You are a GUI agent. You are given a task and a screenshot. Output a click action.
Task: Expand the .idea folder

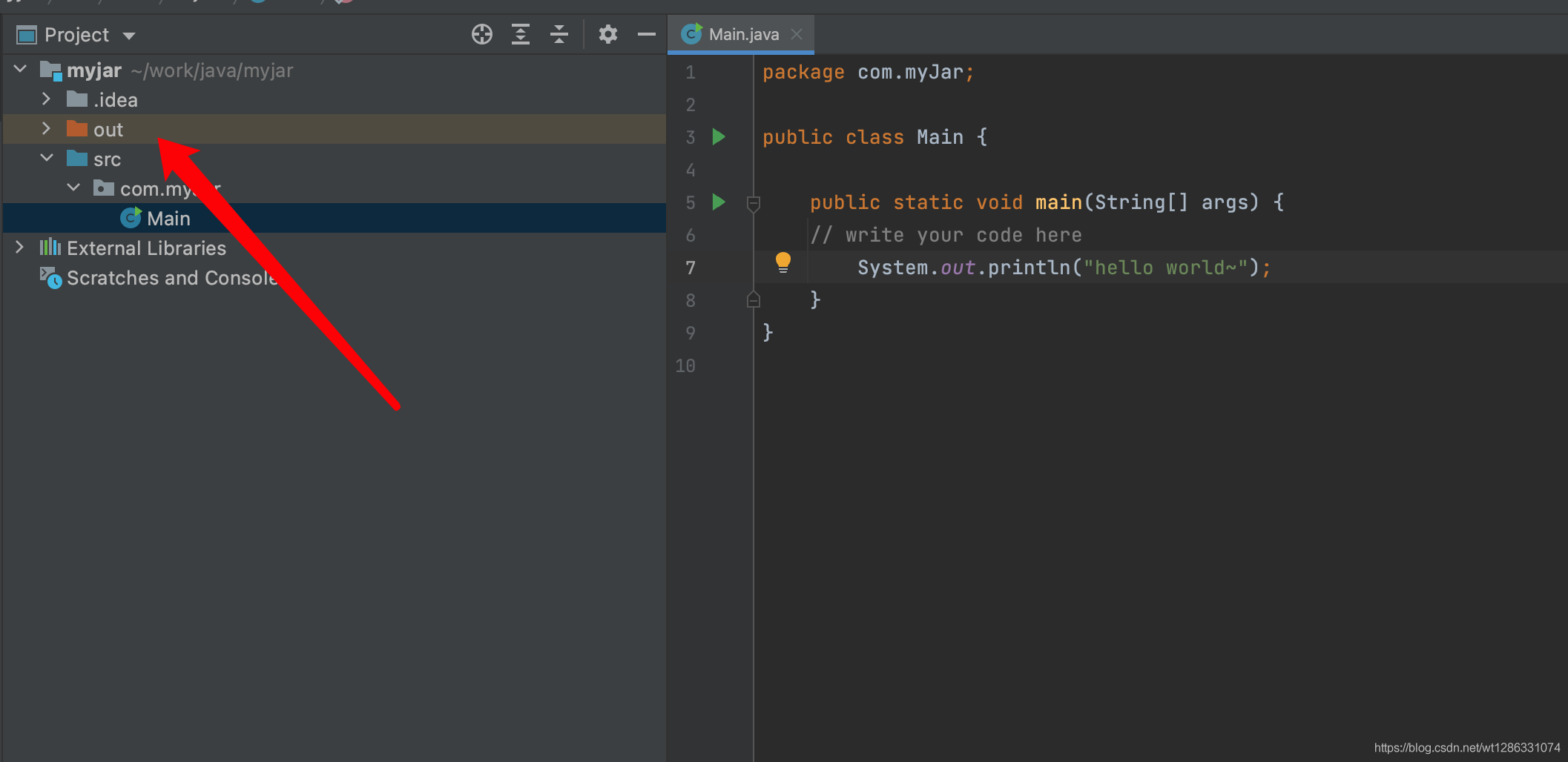46,99
